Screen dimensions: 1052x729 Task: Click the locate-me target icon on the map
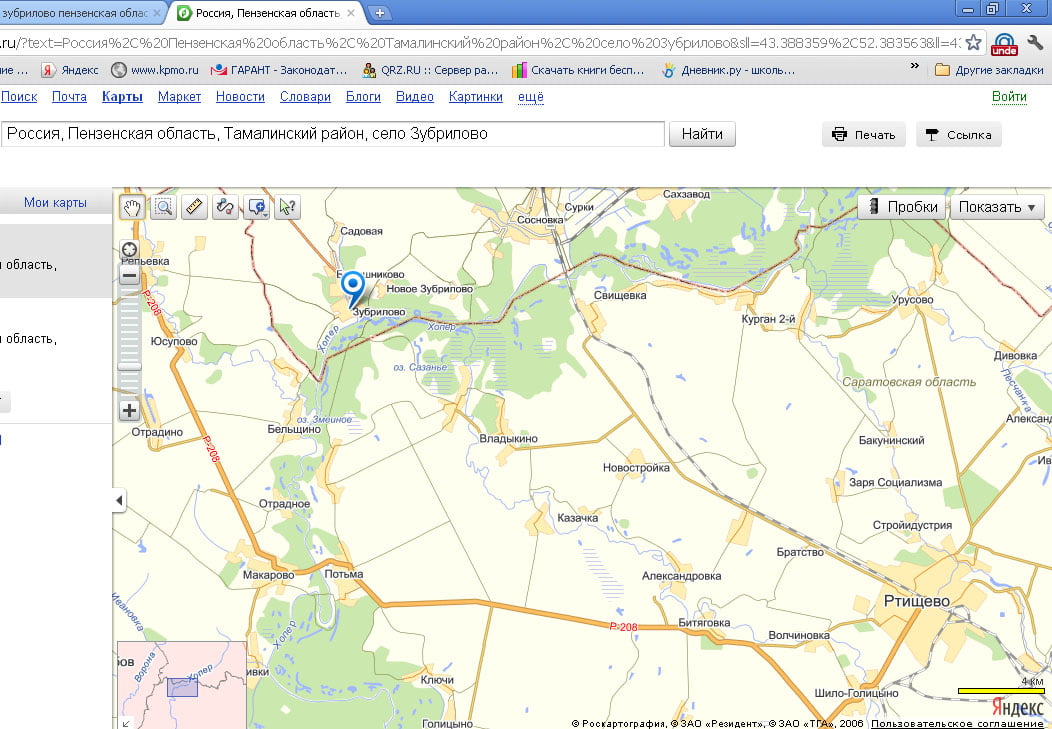click(129, 250)
